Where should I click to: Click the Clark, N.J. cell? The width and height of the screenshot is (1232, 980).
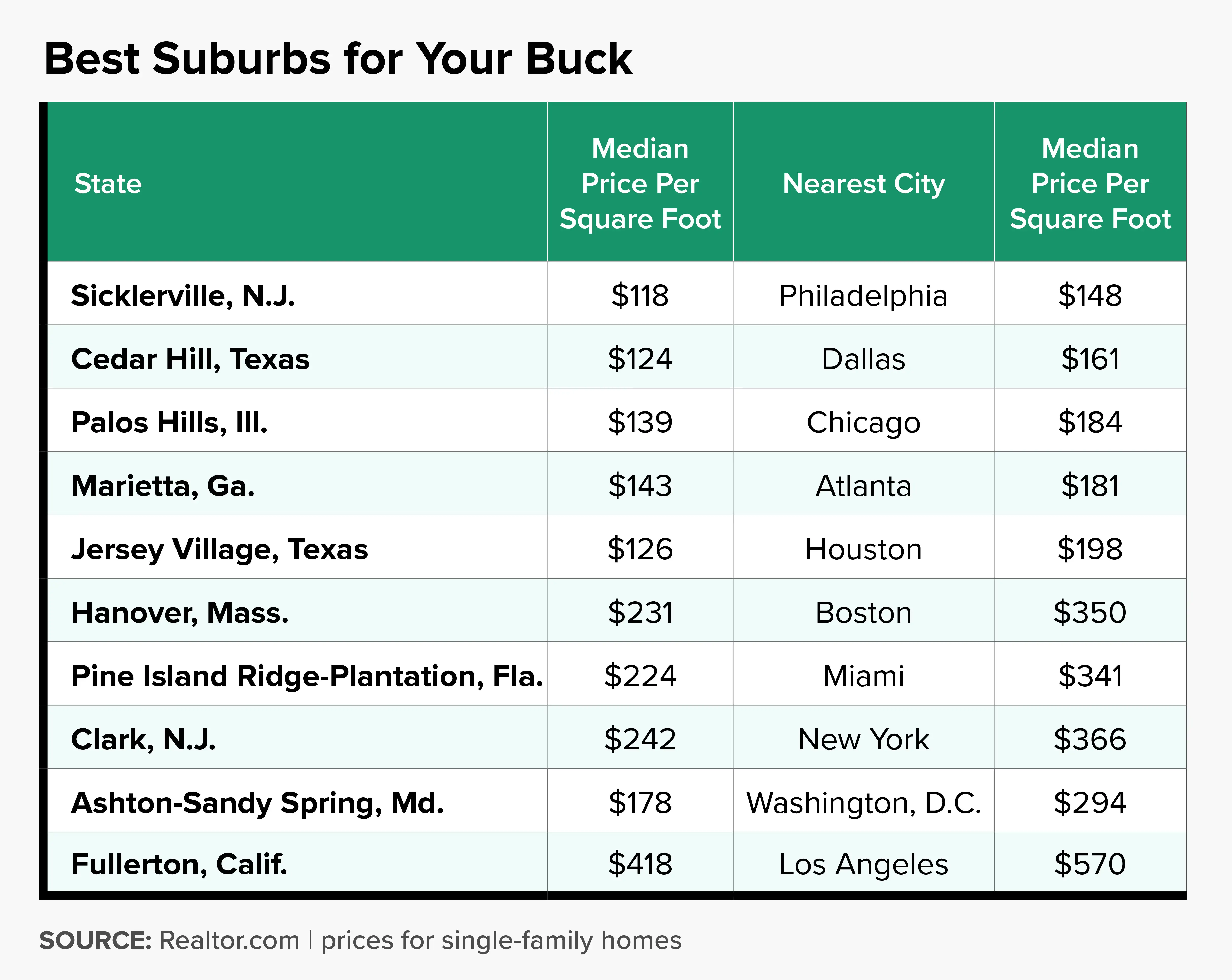point(144,740)
